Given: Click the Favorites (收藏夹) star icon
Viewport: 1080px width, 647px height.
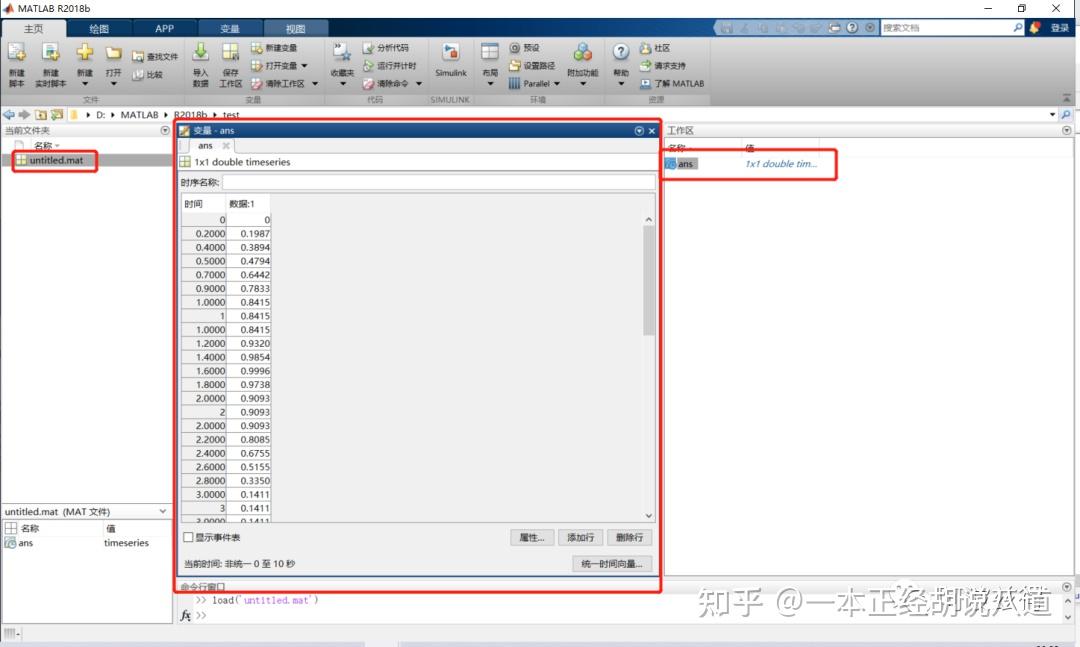Looking at the screenshot, I should coord(342,52).
